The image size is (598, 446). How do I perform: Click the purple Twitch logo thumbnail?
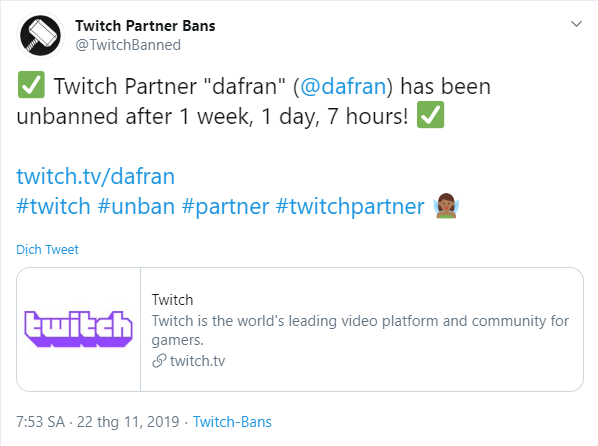point(79,329)
